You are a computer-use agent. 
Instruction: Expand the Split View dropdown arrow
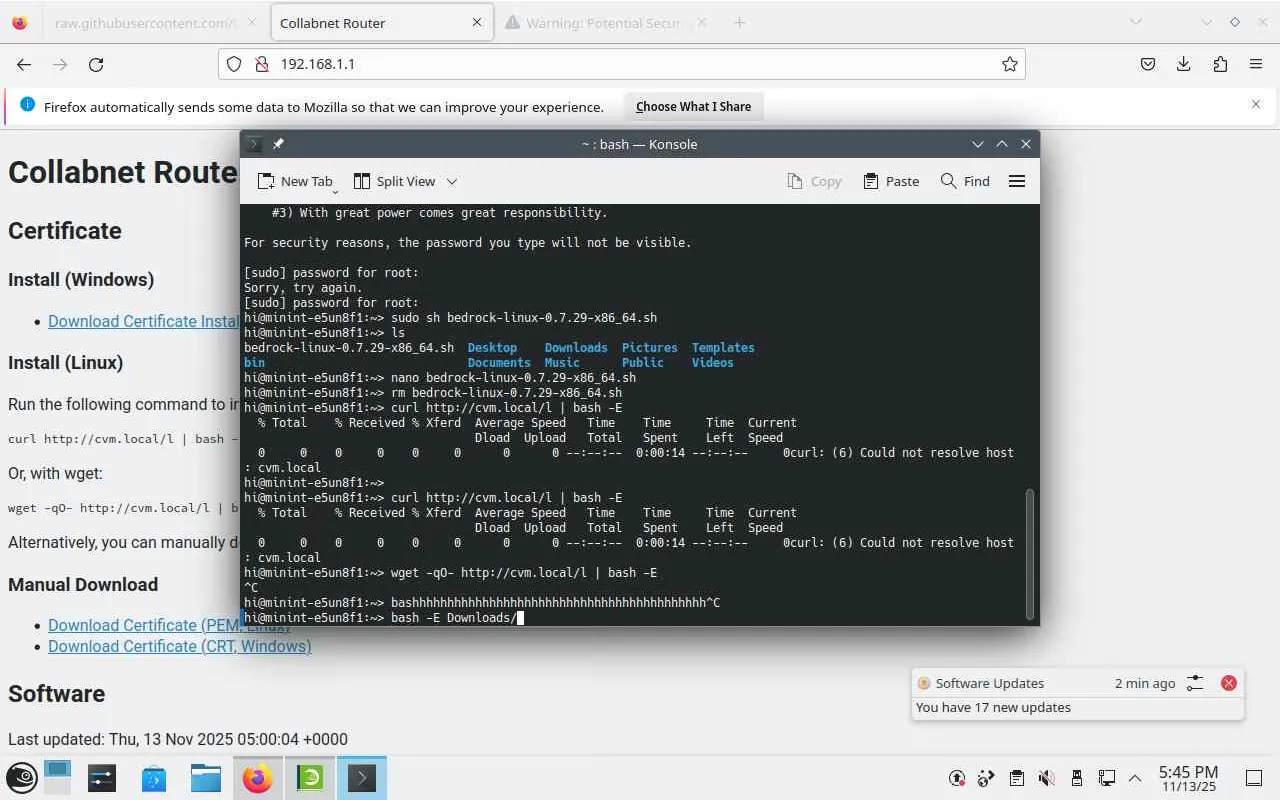[452, 181]
